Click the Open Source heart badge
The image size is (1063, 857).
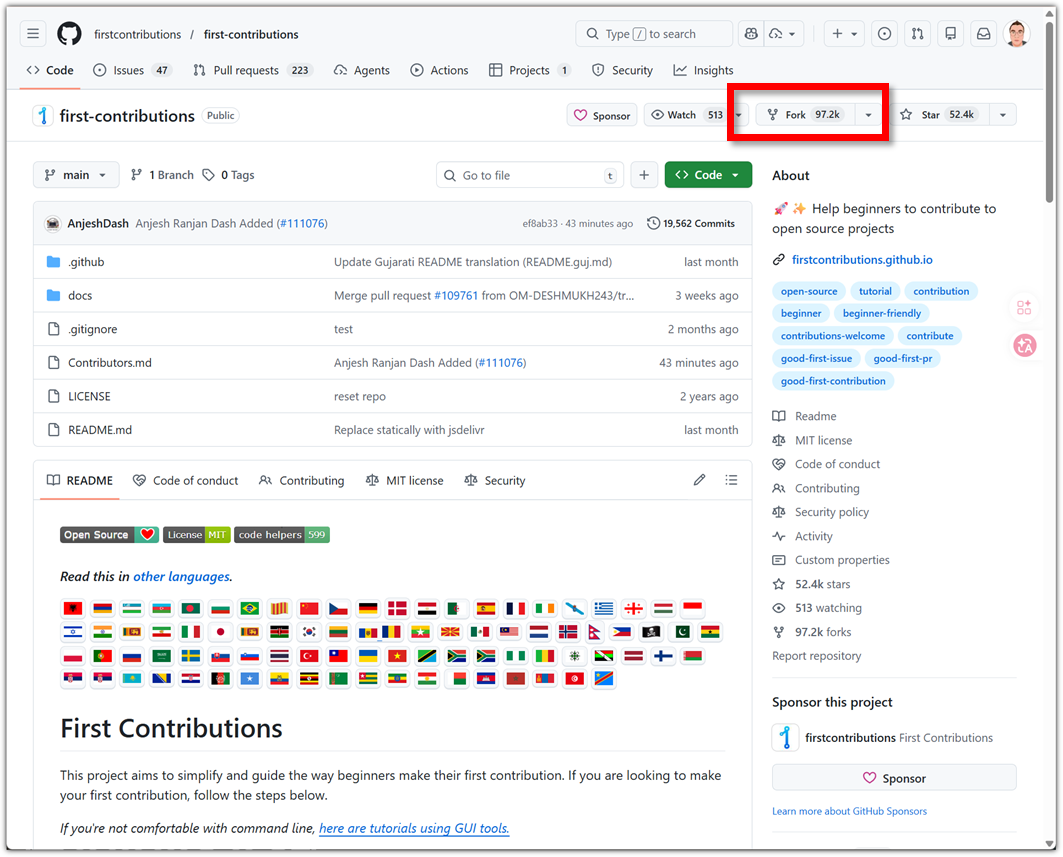point(110,535)
